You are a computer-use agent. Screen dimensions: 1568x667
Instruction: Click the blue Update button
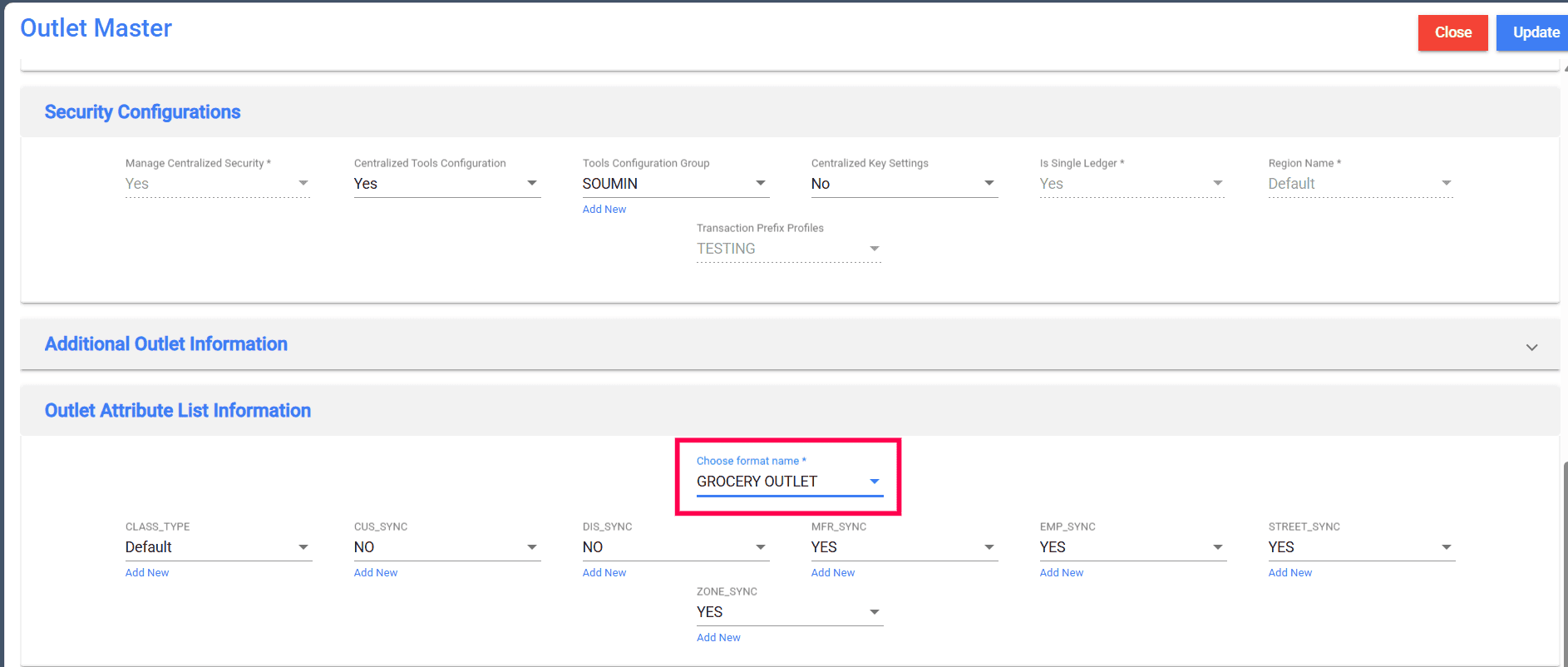(x=1535, y=32)
